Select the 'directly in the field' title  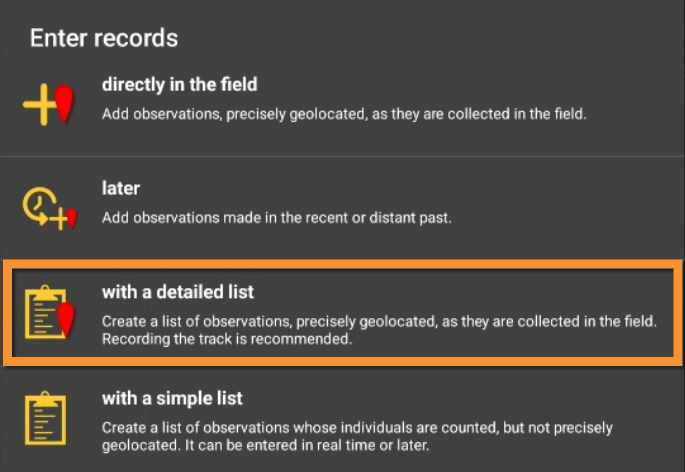(180, 85)
